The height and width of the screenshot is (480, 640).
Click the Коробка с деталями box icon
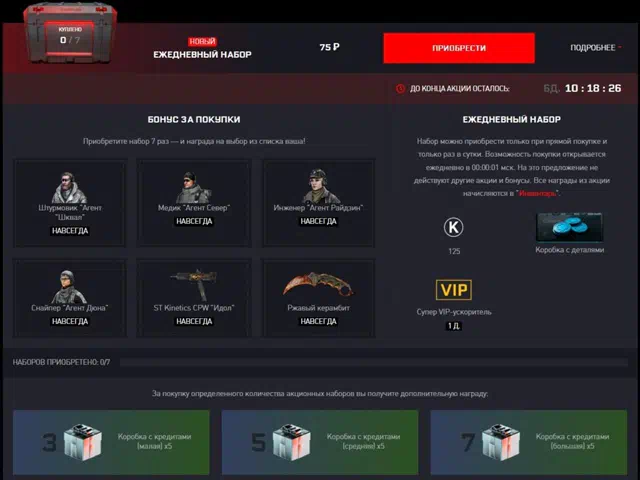tap(569, 227)
